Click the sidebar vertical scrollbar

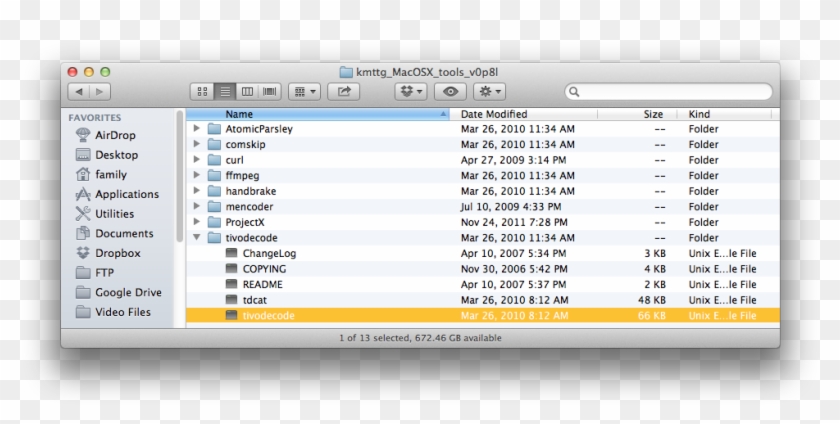click(179, 177)
